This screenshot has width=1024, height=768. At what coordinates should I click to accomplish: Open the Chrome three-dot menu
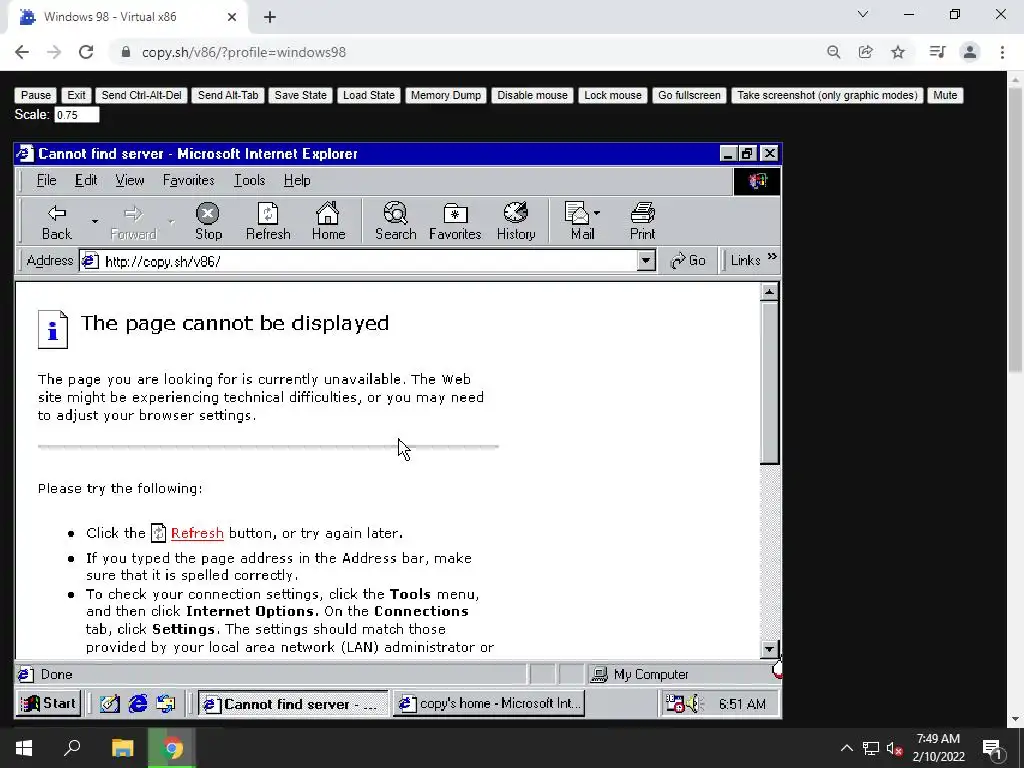(1002, 52)
